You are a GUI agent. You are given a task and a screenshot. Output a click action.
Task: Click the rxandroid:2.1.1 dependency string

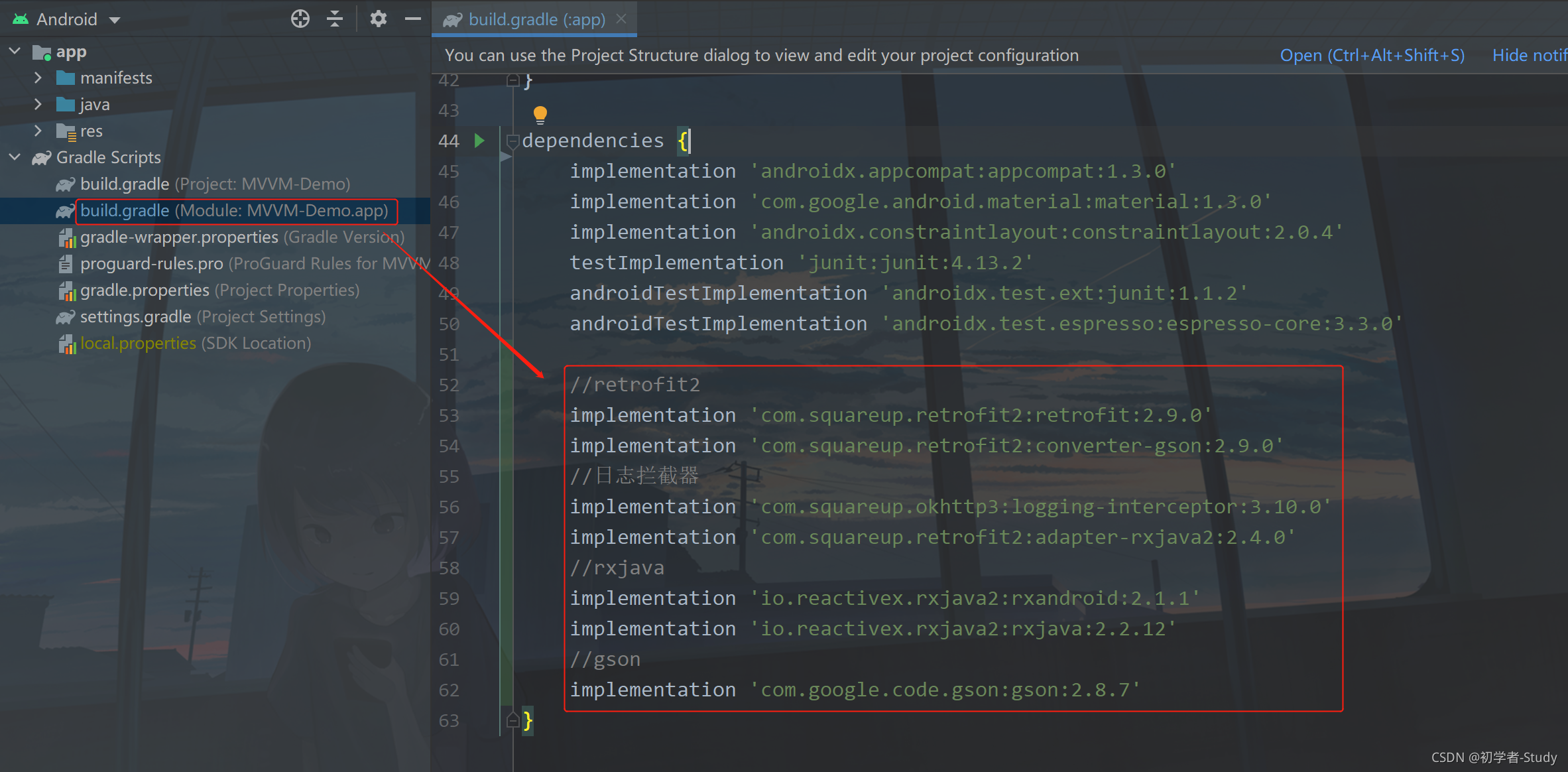tap(975, 598)
